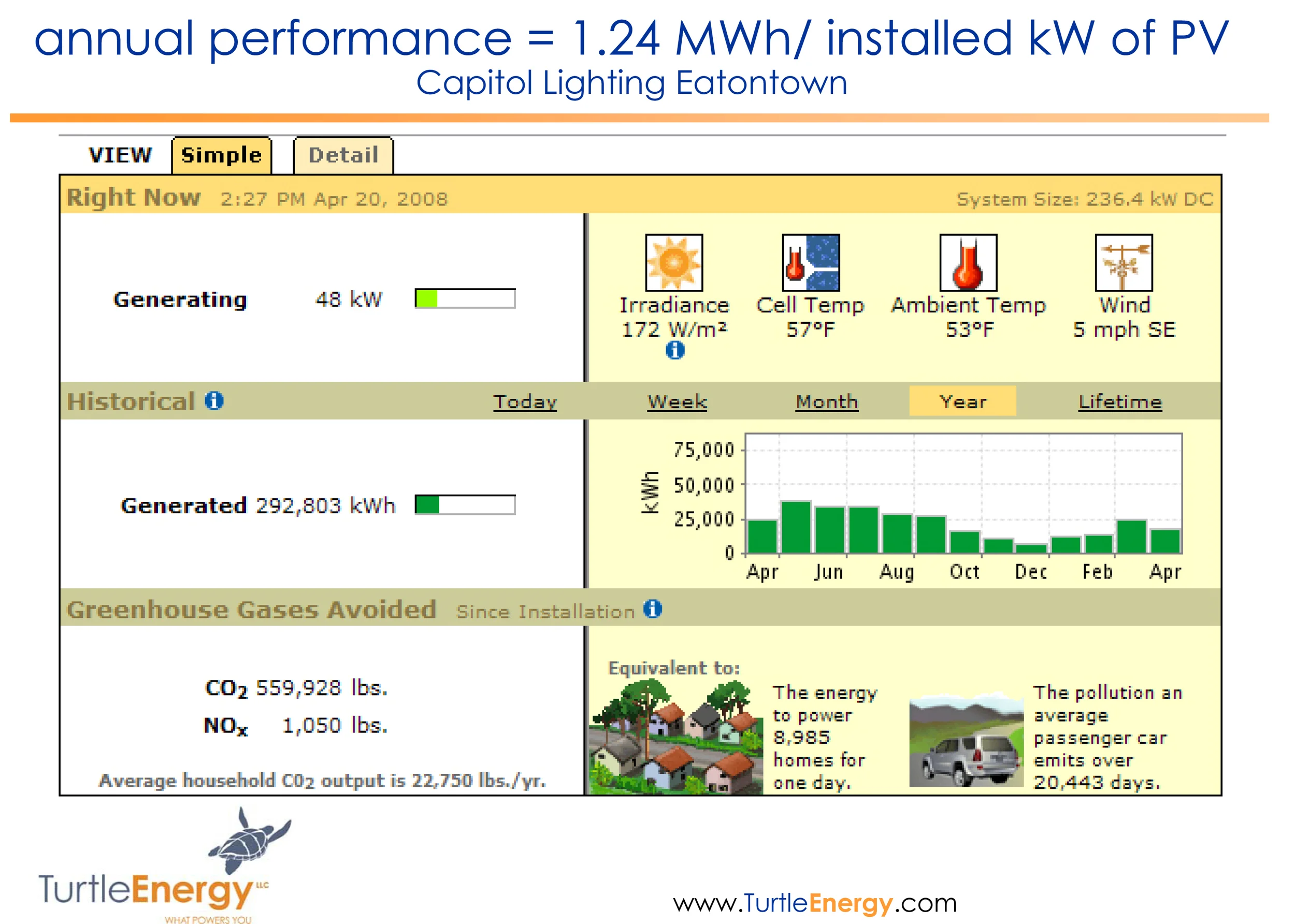Click the TurtleEnergy turtle logo
This screenshot has height=924, width=1295.
(249, 841)
